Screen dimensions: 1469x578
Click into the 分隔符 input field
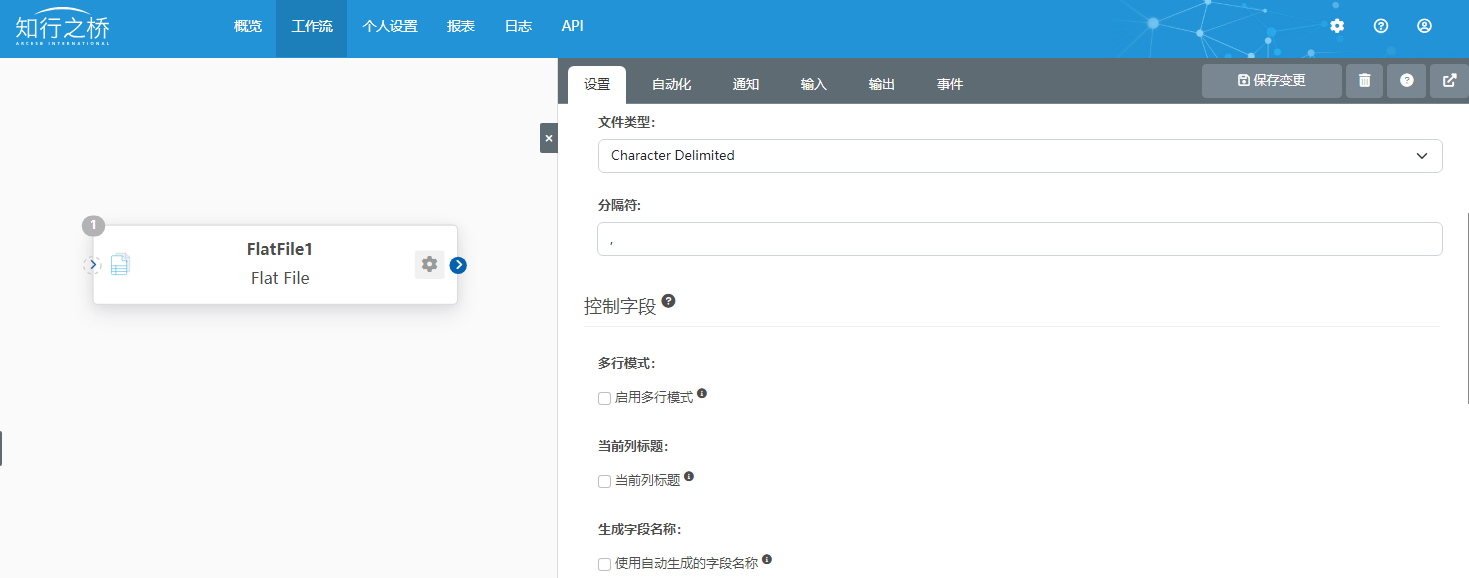[1019, 239]
